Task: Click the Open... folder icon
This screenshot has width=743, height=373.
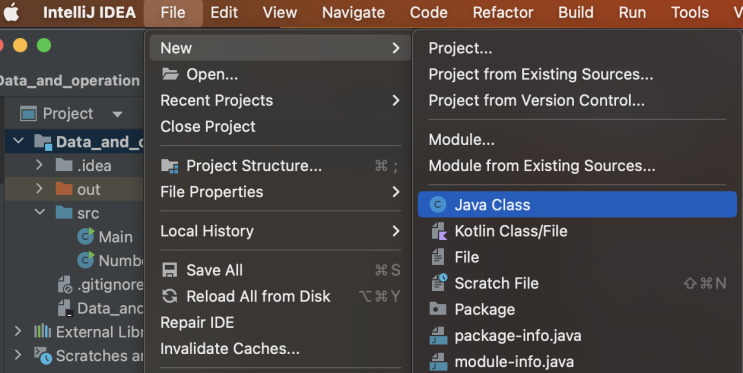Action: 170,74
